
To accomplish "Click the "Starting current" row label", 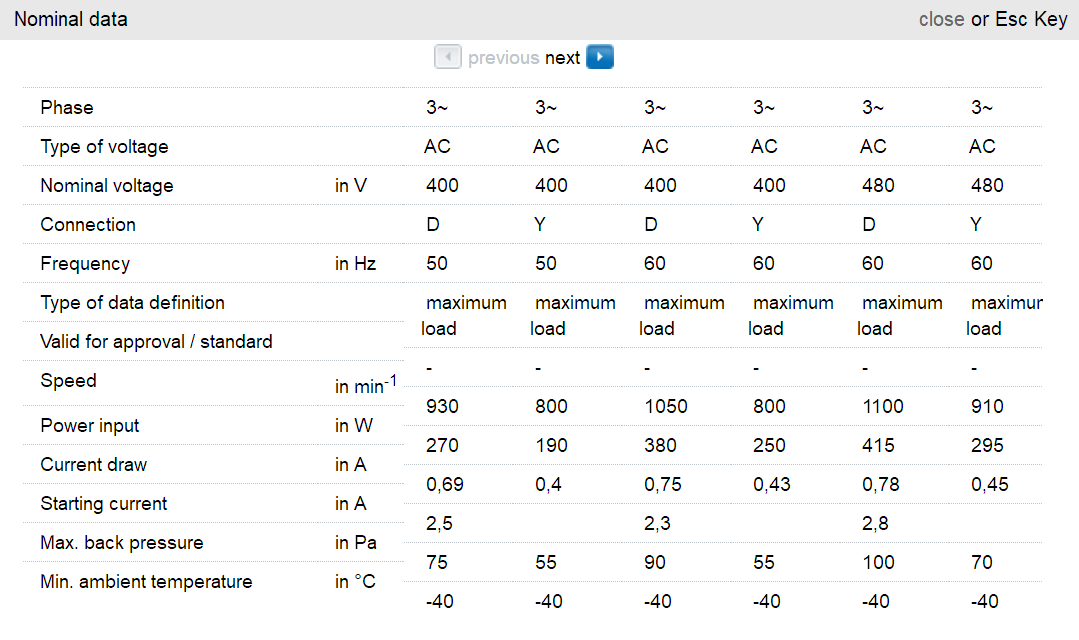I will point(104,504).
